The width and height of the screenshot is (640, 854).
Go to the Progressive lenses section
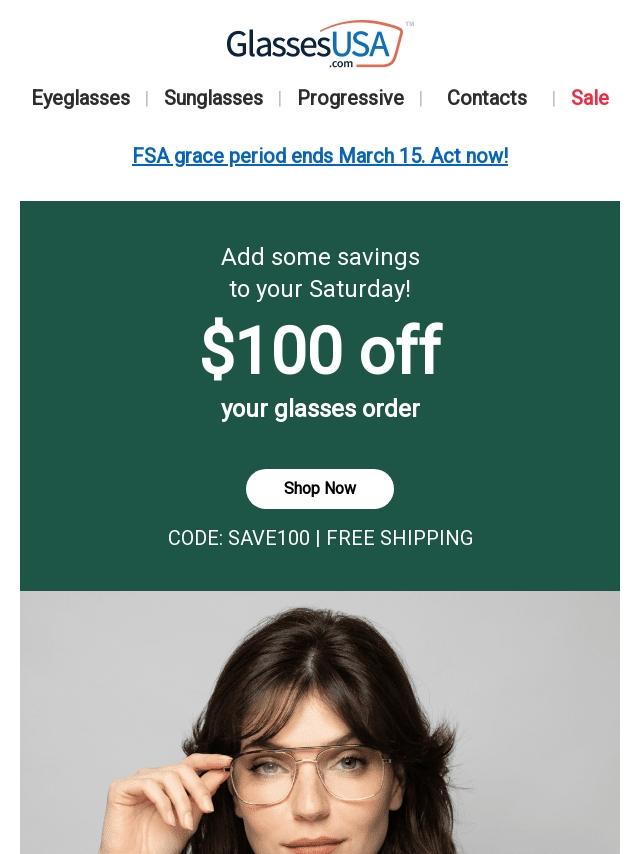[350, 98]
